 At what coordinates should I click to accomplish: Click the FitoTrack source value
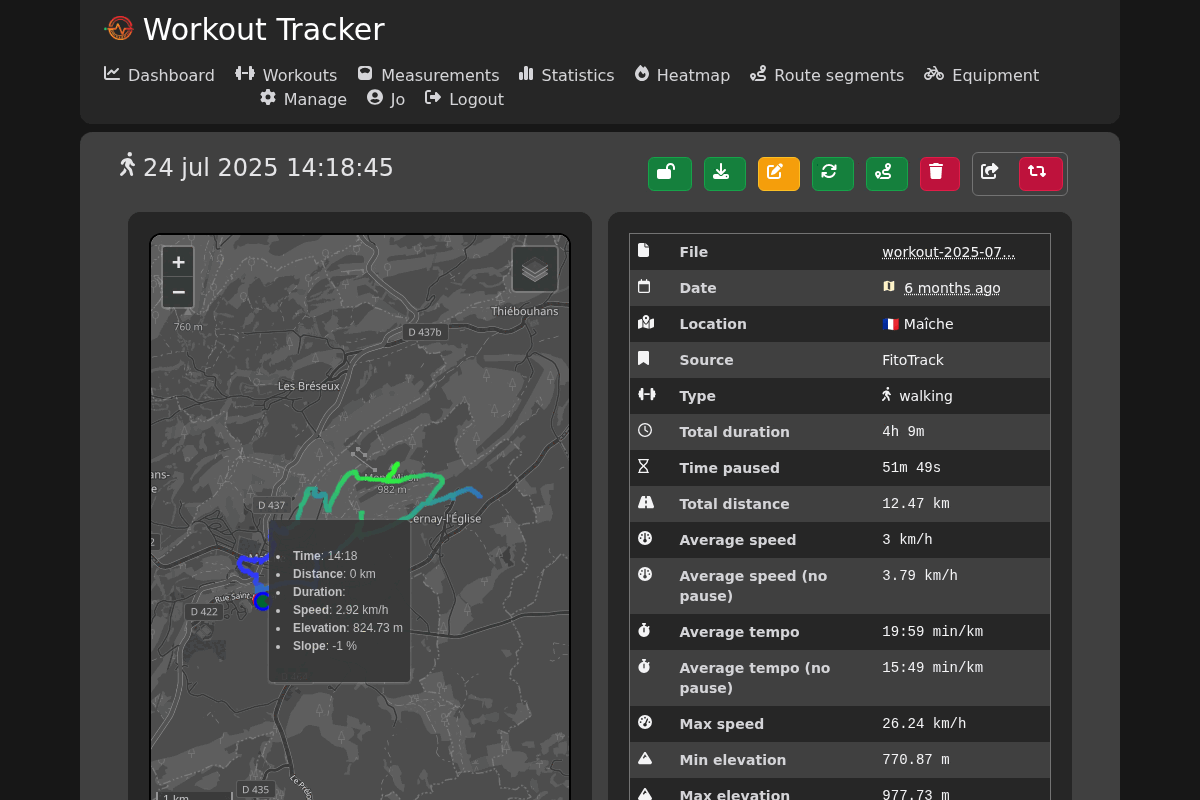(x=912, y=360)
